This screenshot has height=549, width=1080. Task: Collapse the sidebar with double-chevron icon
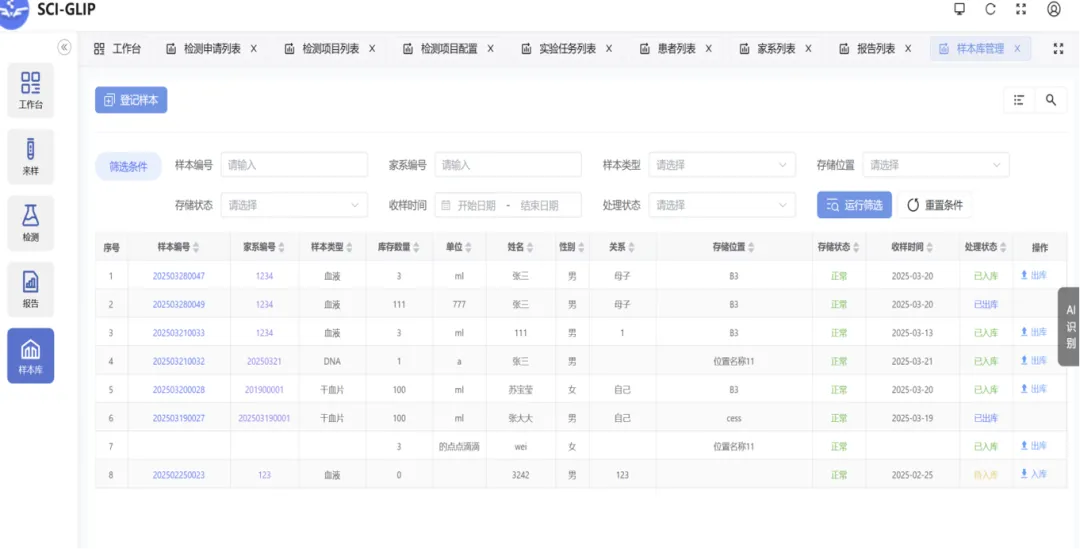(64, 47)
